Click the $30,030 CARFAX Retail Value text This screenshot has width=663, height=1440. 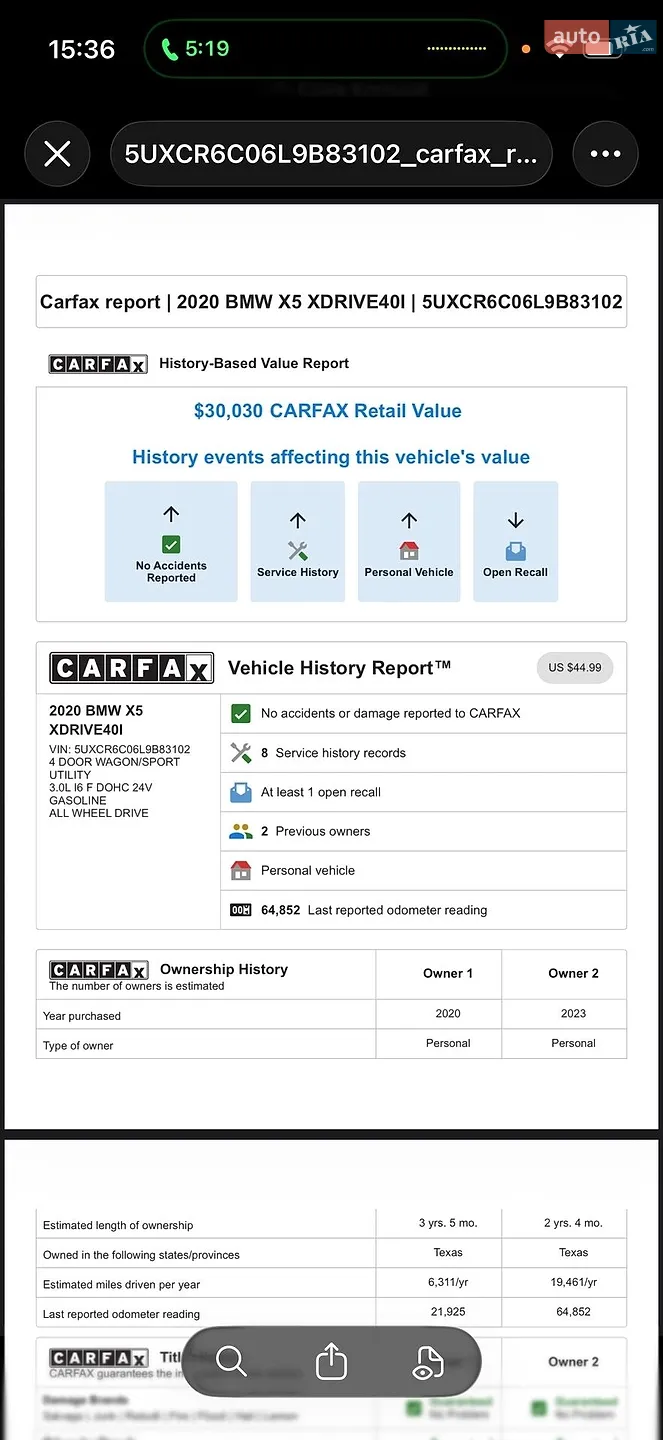[x=328, y=411]
